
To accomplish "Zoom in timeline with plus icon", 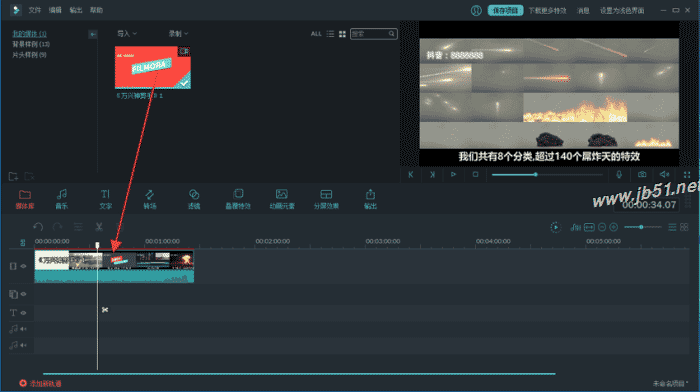I will [x=614, y=227].
